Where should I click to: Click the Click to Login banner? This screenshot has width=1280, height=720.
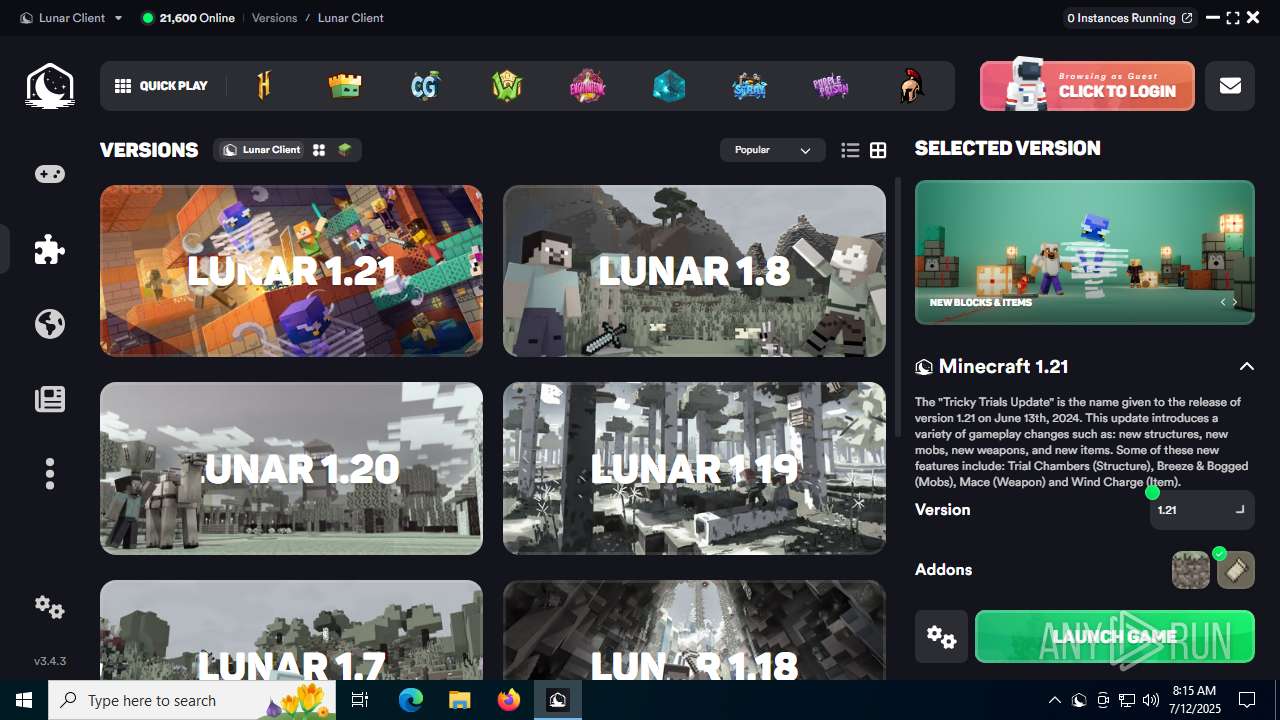click(1087, 86)
